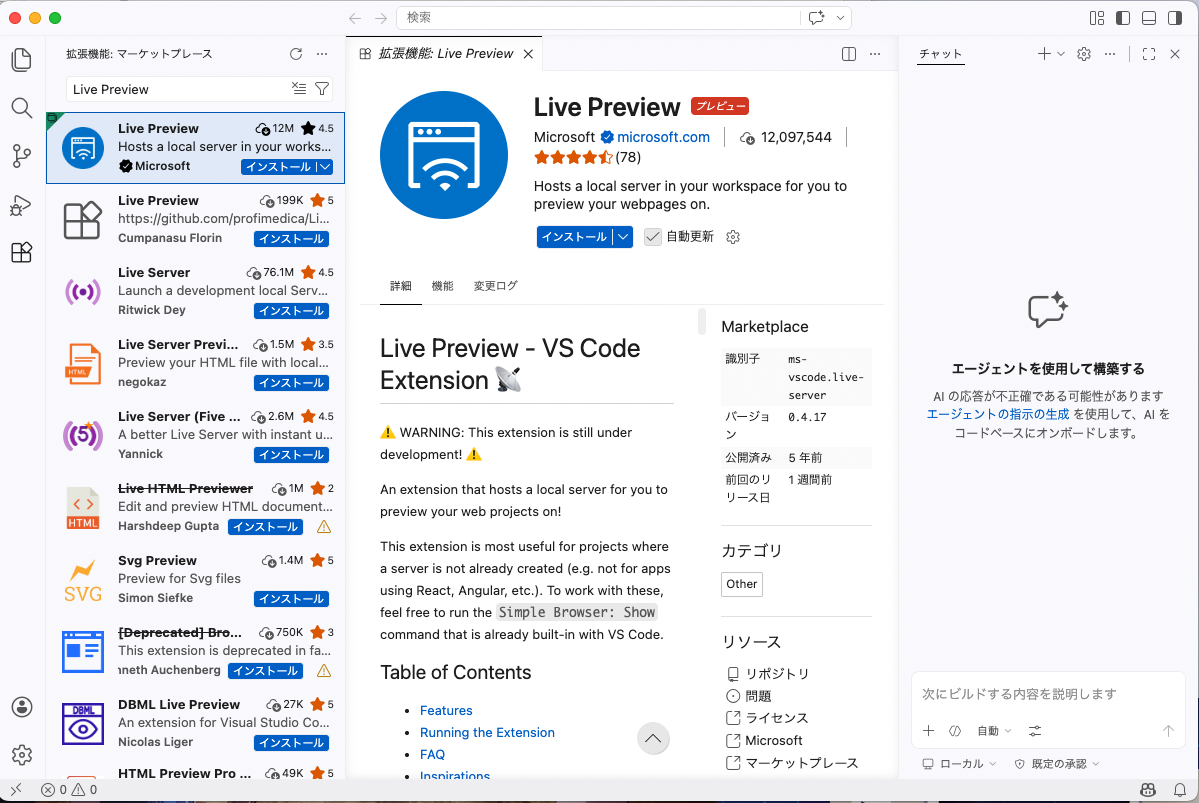Open editor more actions menu
This screenshot has width=1199, height=803.
click(875, 54)
